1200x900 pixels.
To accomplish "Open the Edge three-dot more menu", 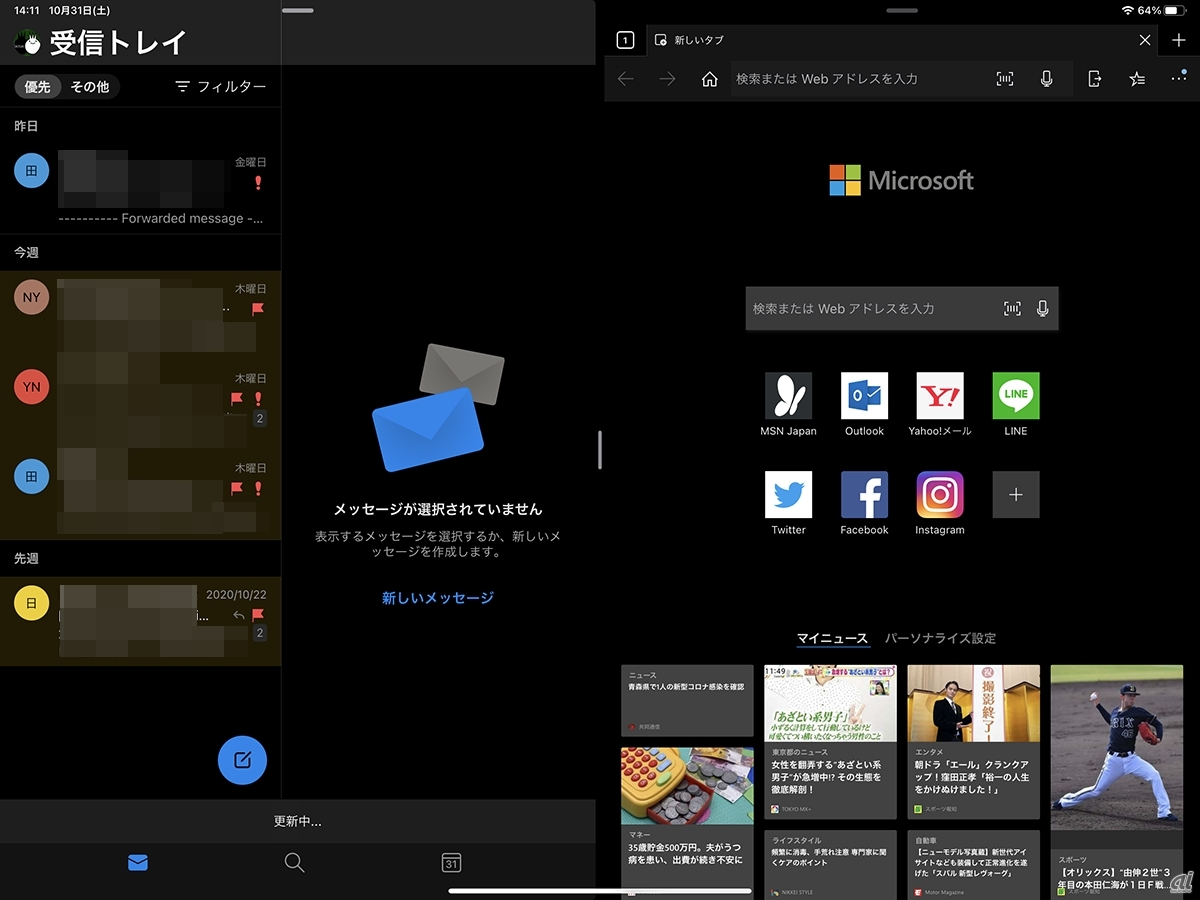I will [1179, 79].
